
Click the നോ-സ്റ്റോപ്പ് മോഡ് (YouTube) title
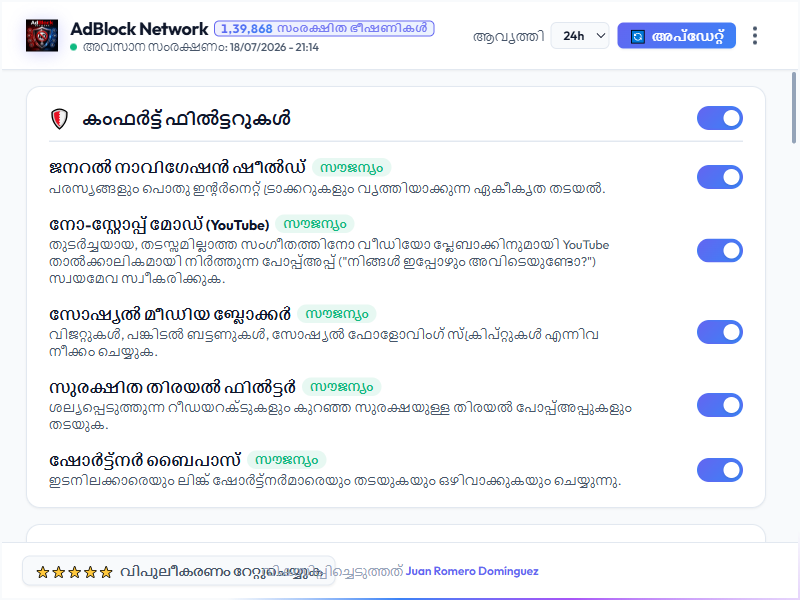[x=159, y=224]
